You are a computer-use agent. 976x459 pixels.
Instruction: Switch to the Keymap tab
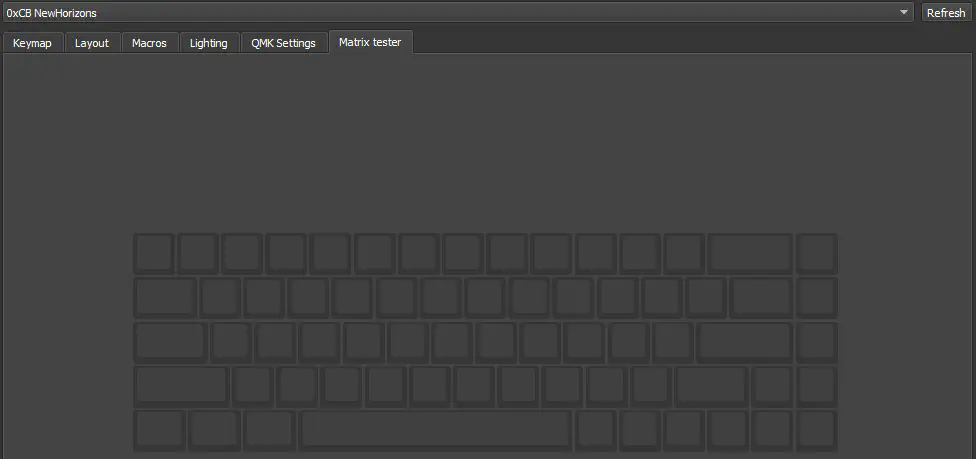pyautogui.click(x=32, y=43)
